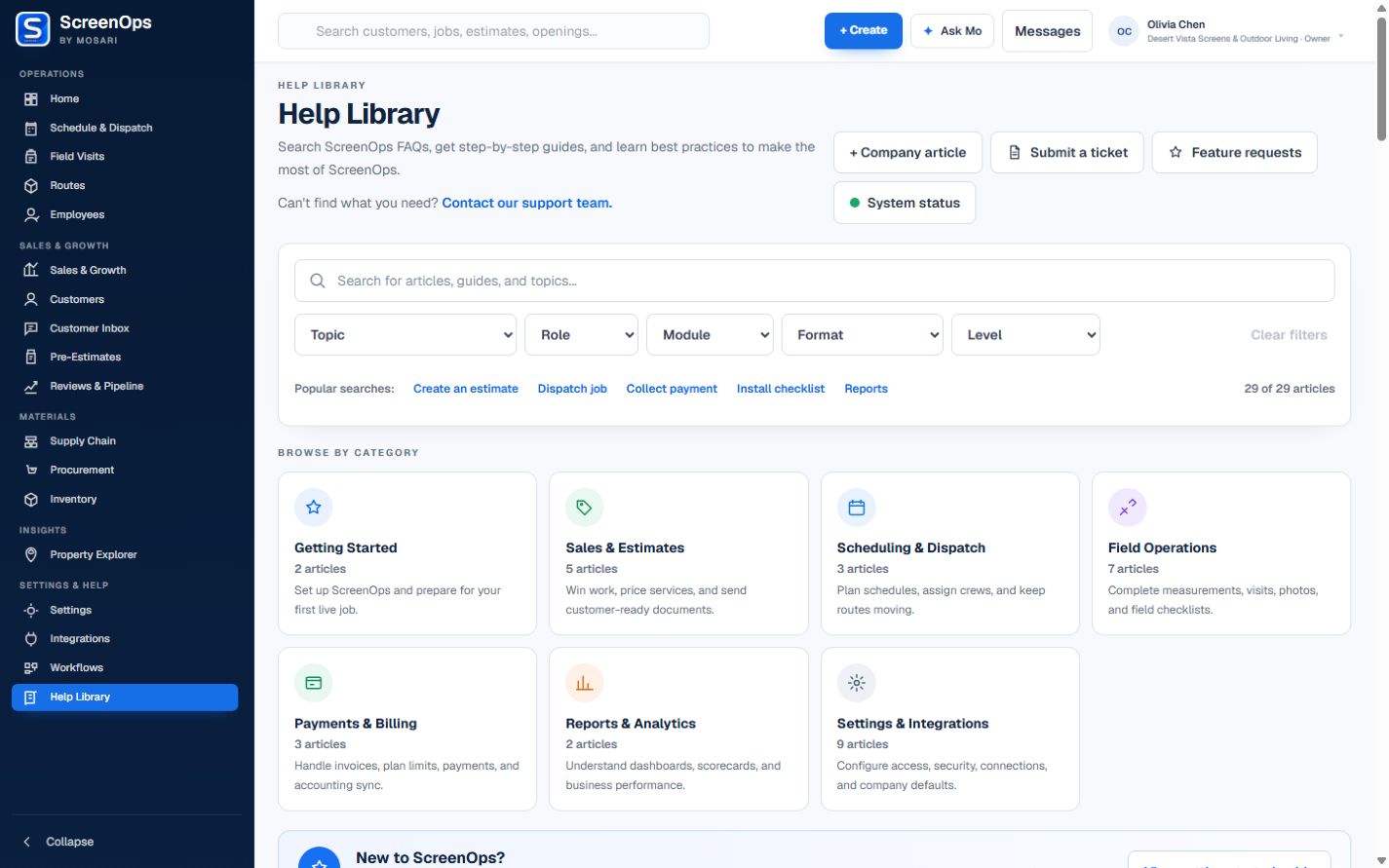The height and width of the screenshot is (868, 1389).
Task: Open Feature requests
Action: (x=1234, y=153)
